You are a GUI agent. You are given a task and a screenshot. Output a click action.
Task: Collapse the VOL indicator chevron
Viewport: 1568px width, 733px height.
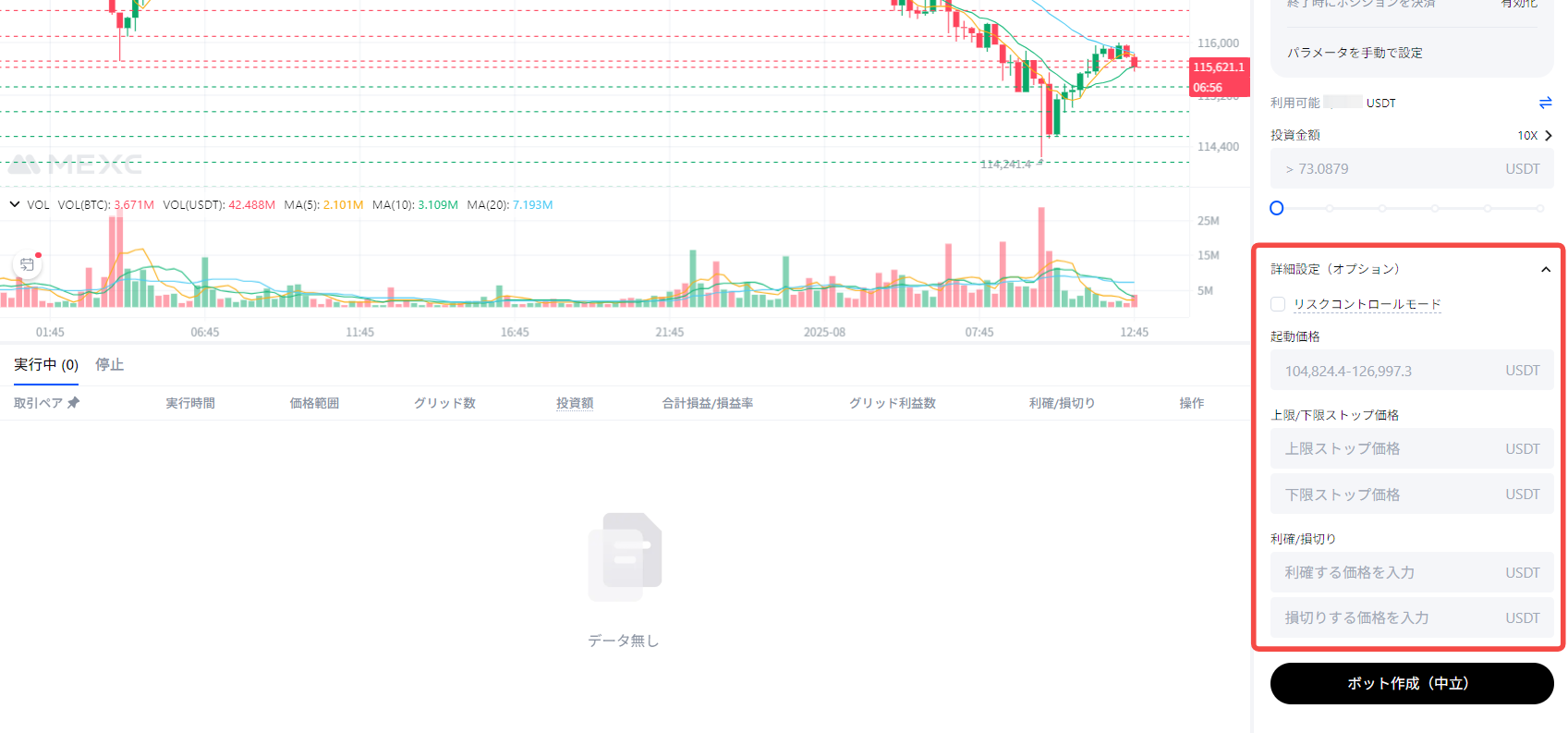pos(15,204)
